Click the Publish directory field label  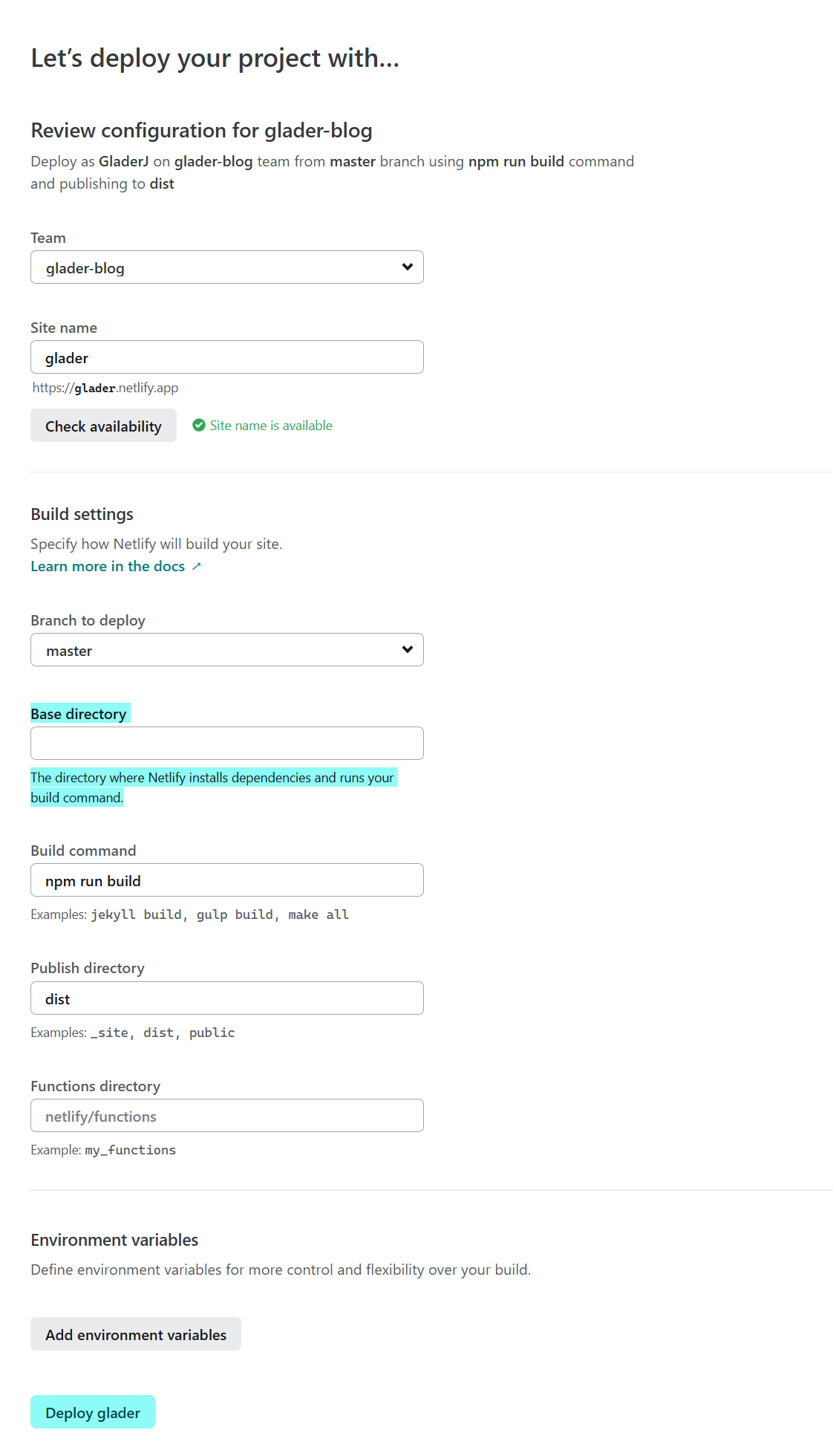point(88,968)
